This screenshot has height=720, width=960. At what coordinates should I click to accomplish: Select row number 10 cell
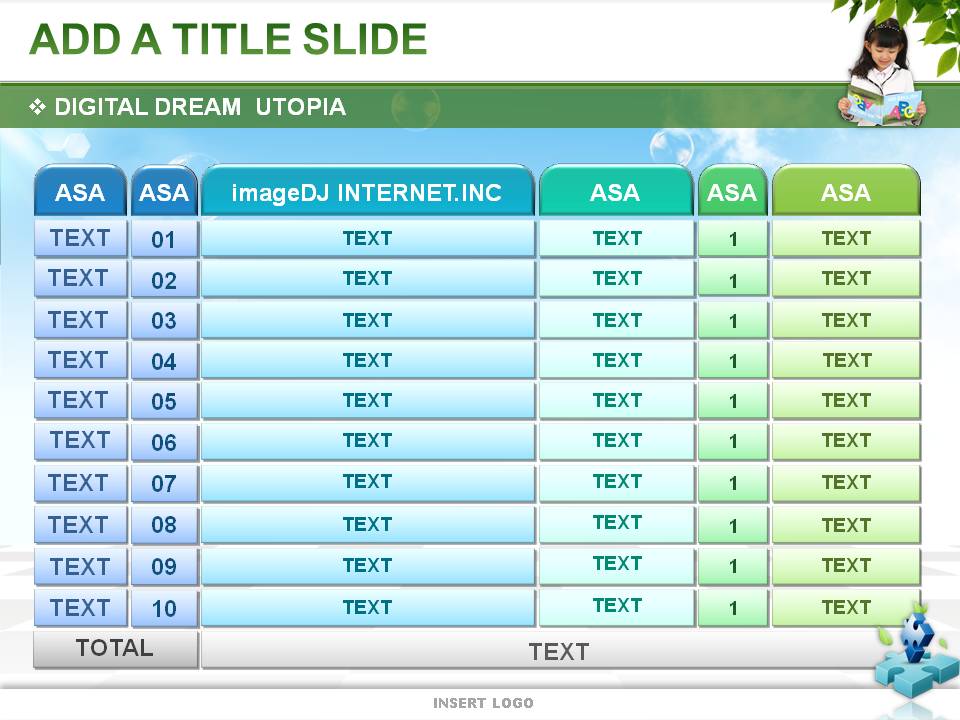tap(164, 608)
